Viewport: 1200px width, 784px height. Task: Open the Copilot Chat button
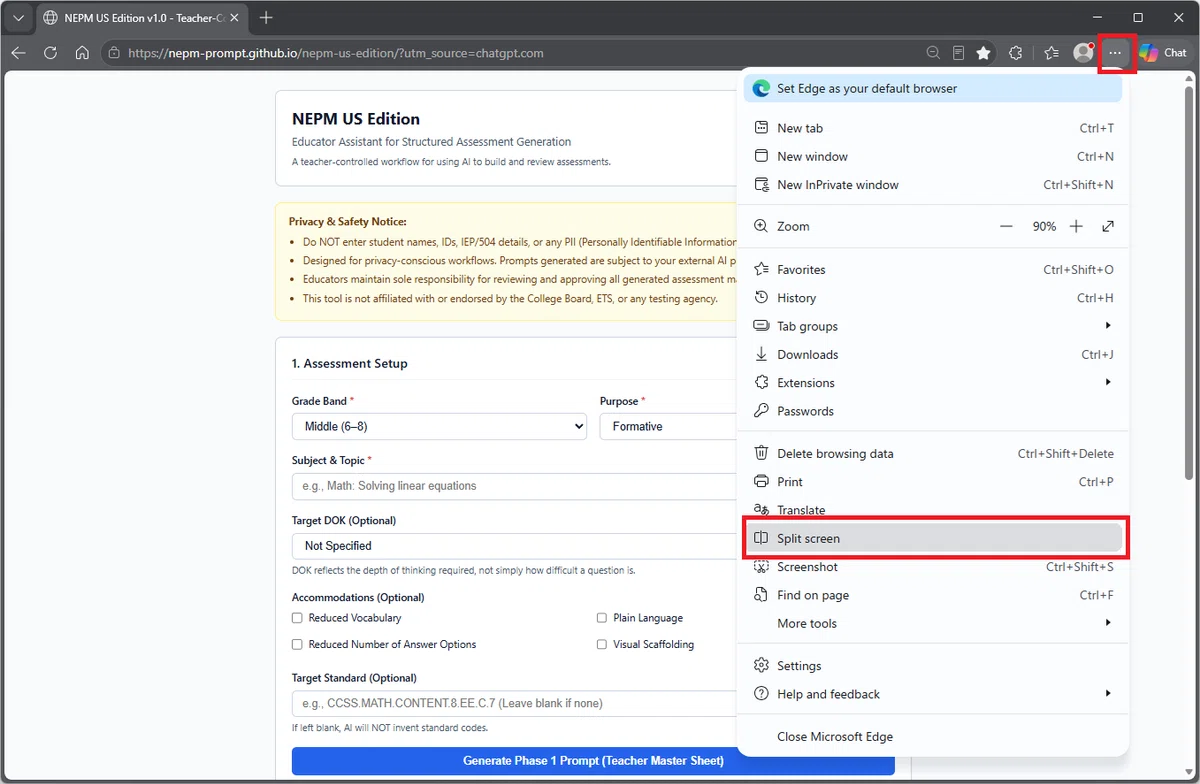(1163, 53)
